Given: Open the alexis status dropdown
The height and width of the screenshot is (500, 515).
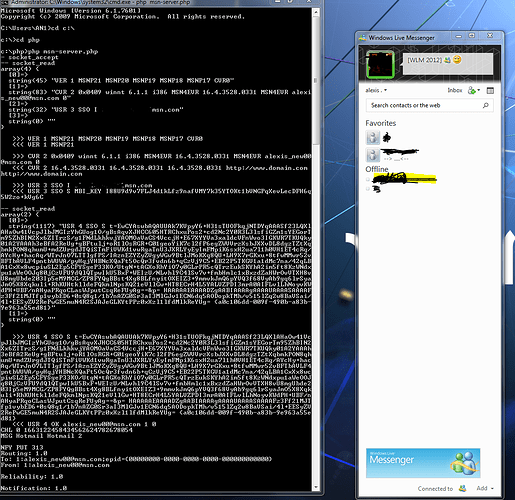Looking at the screenshot, I should 376,90.
